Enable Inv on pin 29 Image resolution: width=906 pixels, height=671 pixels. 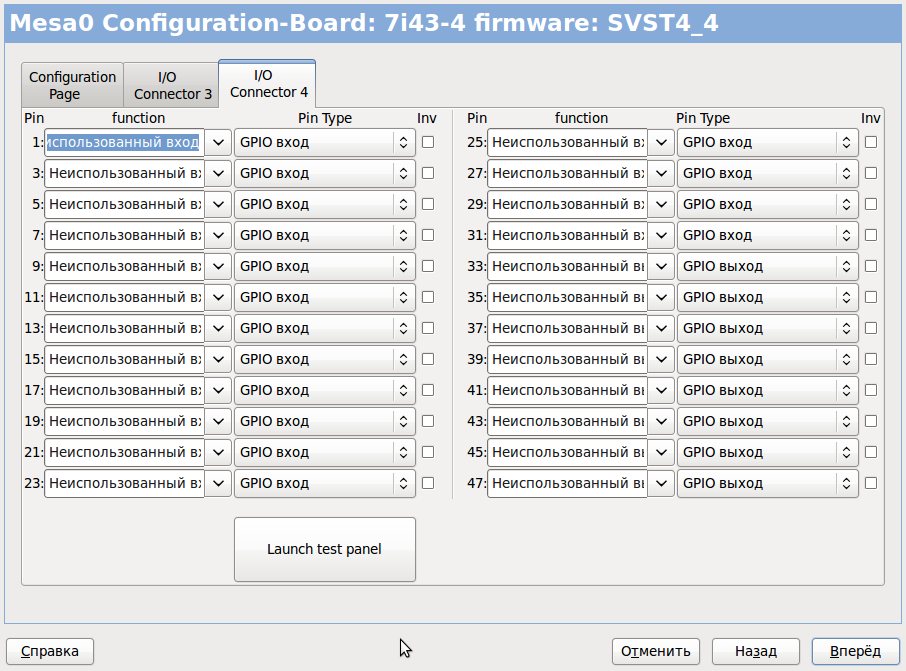[871, 205]
